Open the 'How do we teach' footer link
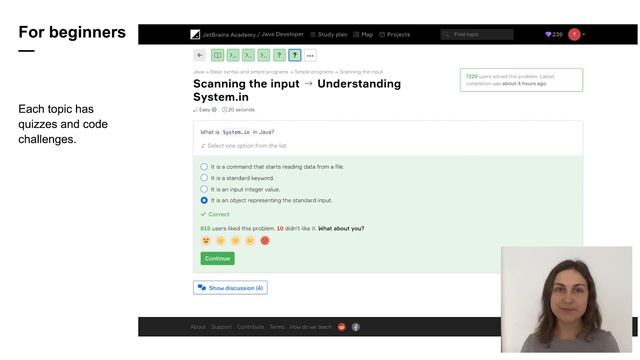Image resolution: width=640 pixels, height=360 pixels. point(311,327)
